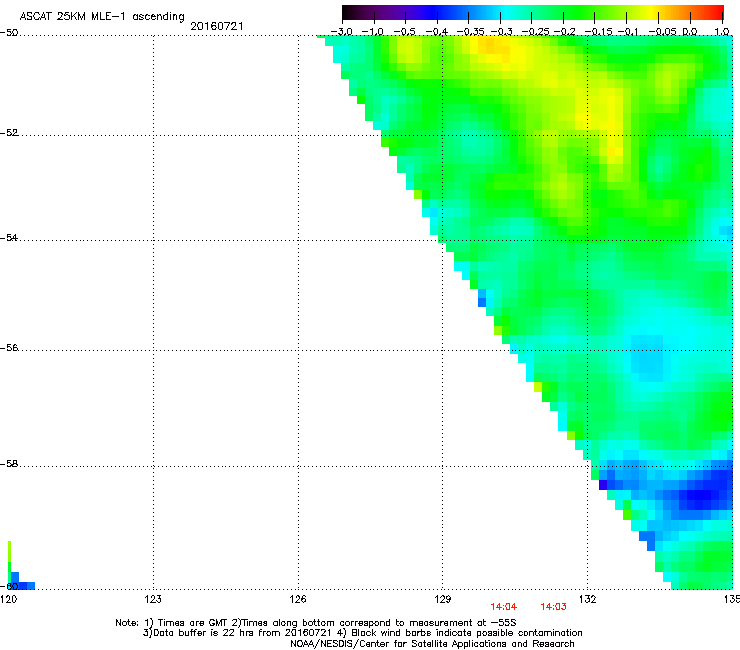Screen dimensions: 740x650
Task: Click the note line "3)Data buffer is 22 hrs"
Action: point(362,633)
